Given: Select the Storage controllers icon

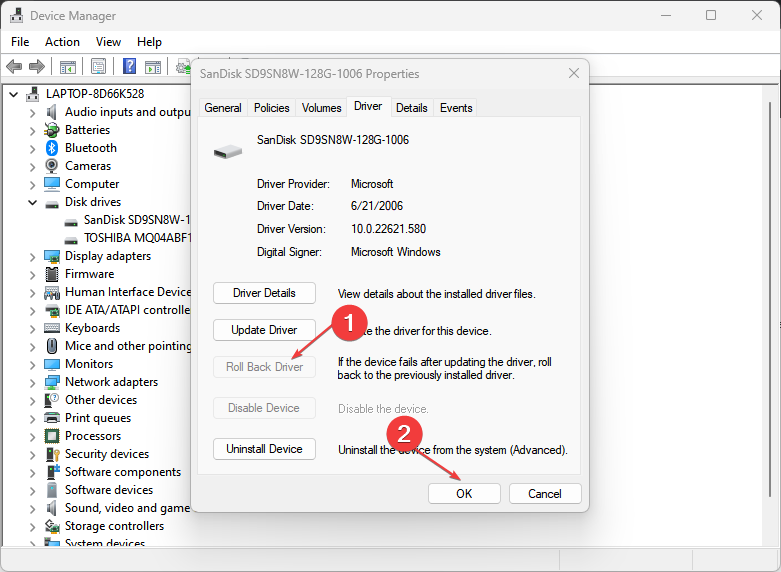Looking at the screenshot, I should point(52,526).
